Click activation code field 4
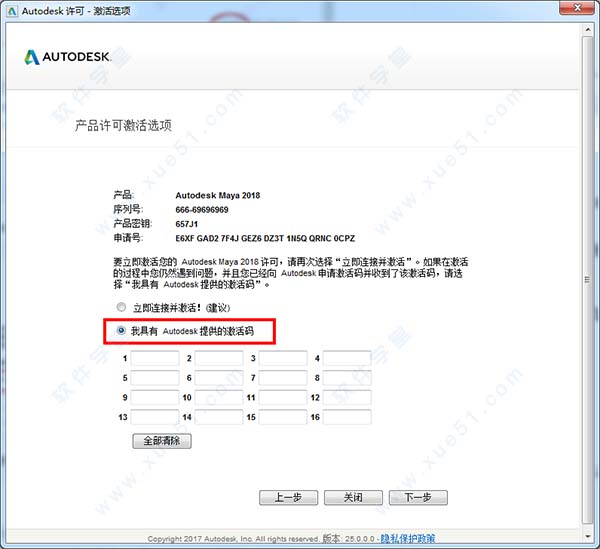This screenshot has width=600, height=549. coord(347,358)
